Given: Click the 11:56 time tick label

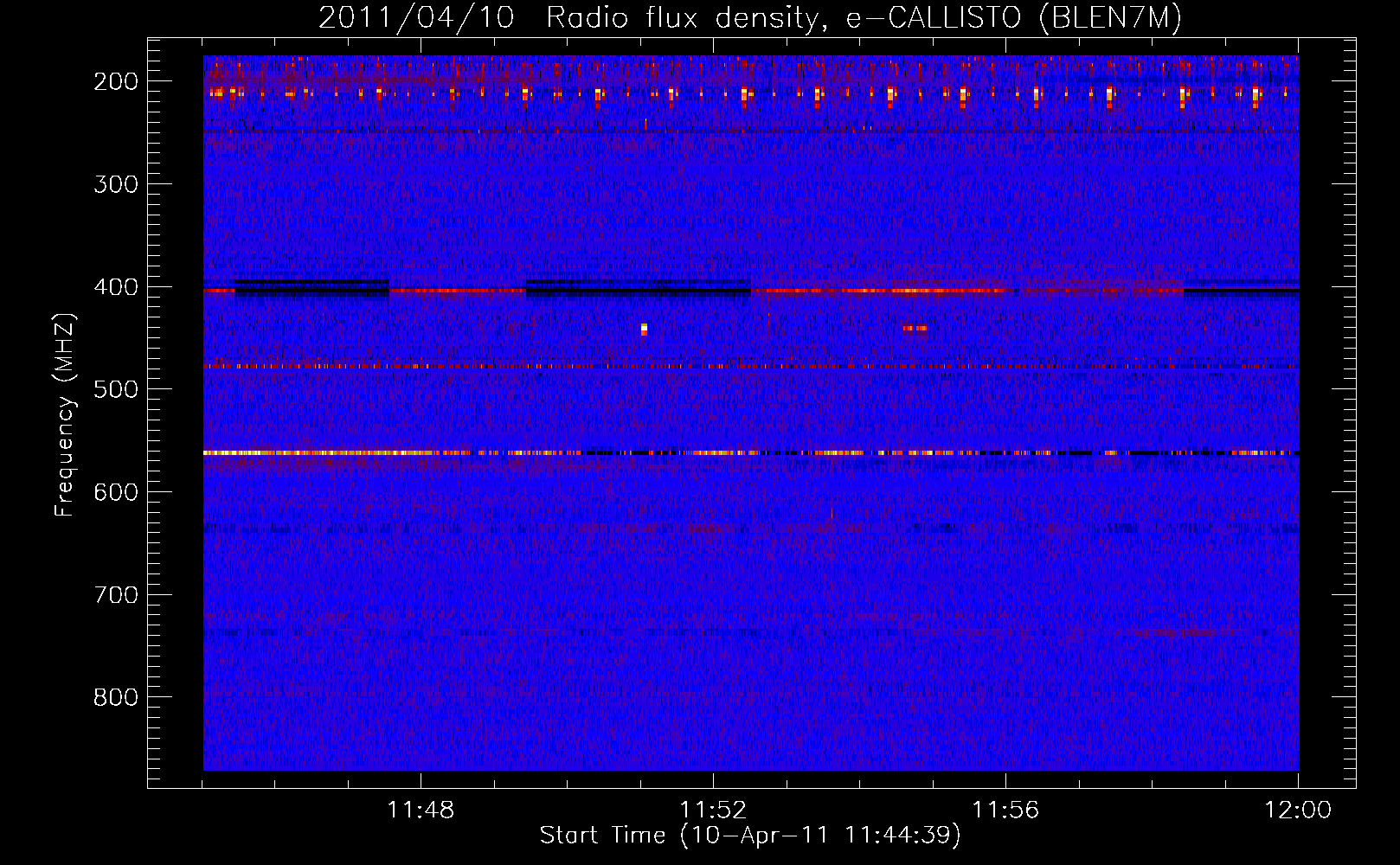Looking at the screenshot, I should [1005, 811].
